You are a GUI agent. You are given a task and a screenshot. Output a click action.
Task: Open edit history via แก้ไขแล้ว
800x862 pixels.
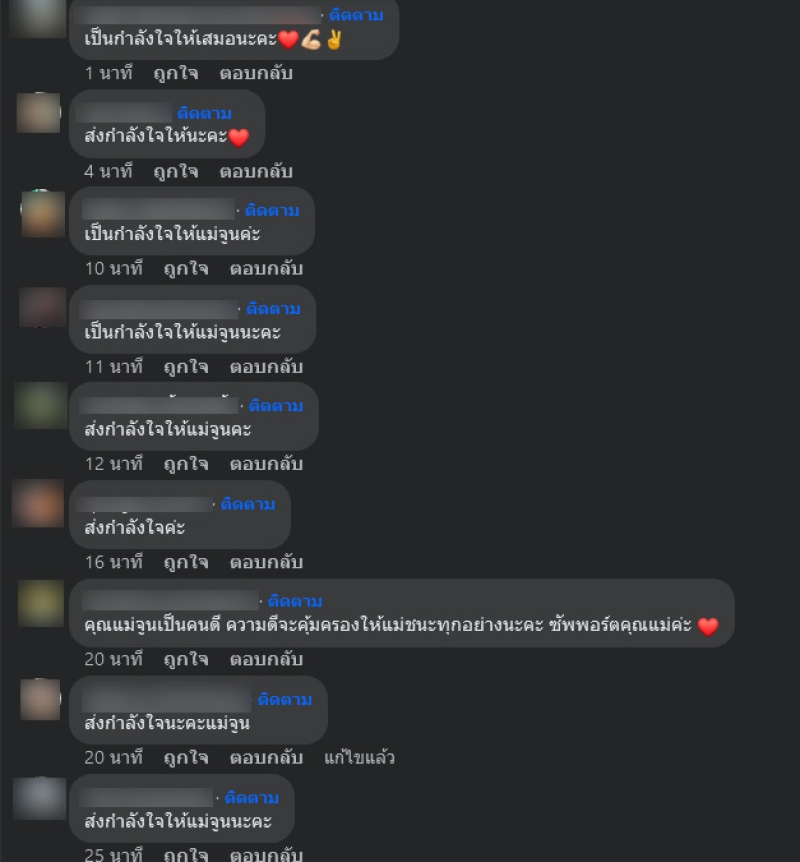360,758
